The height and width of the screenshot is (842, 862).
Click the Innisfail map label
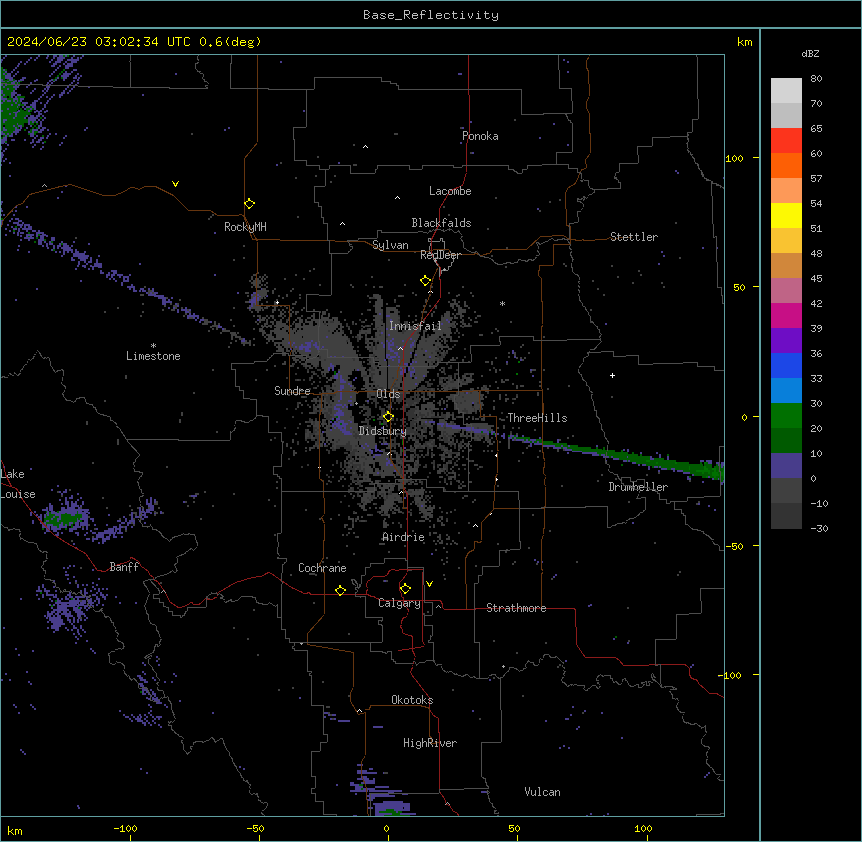coord(415,326)
